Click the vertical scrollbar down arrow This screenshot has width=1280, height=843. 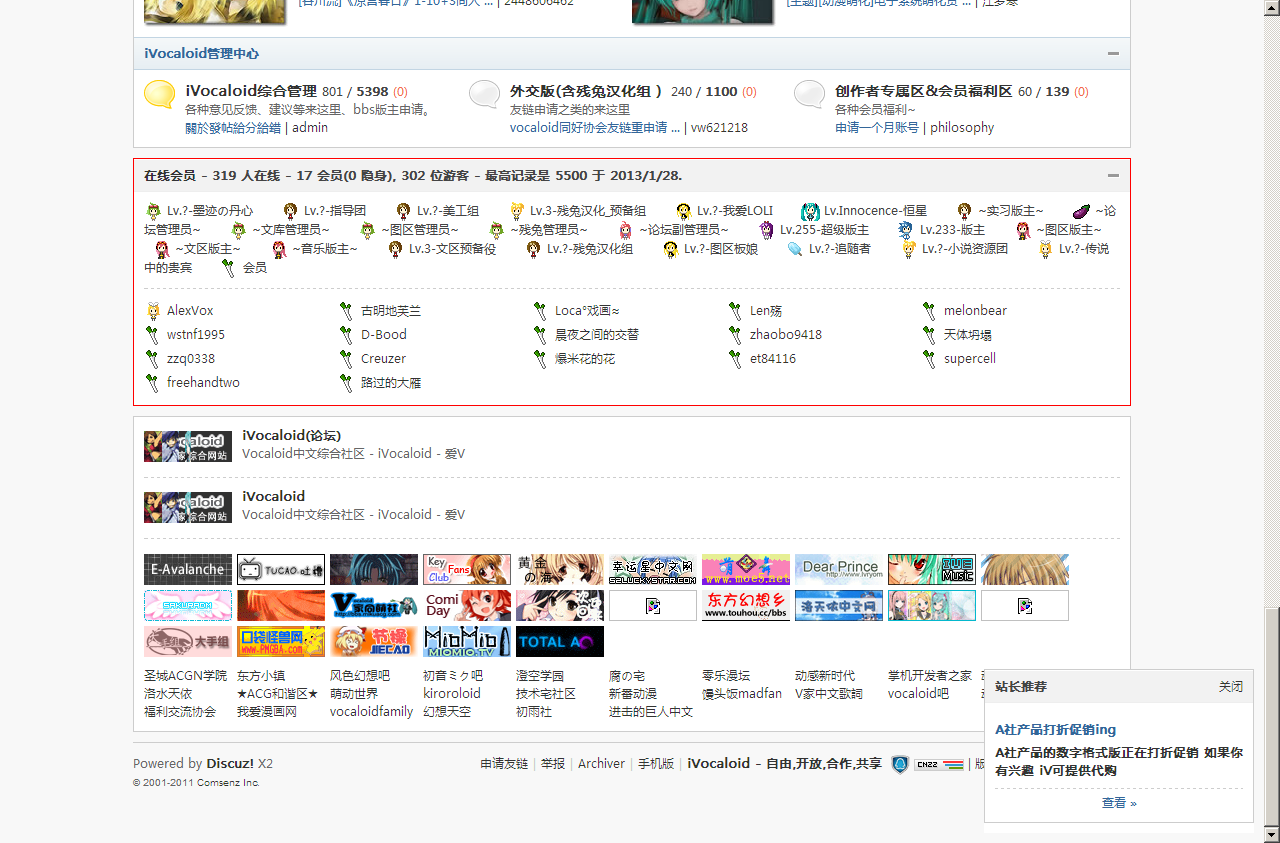click(1272, 834)
